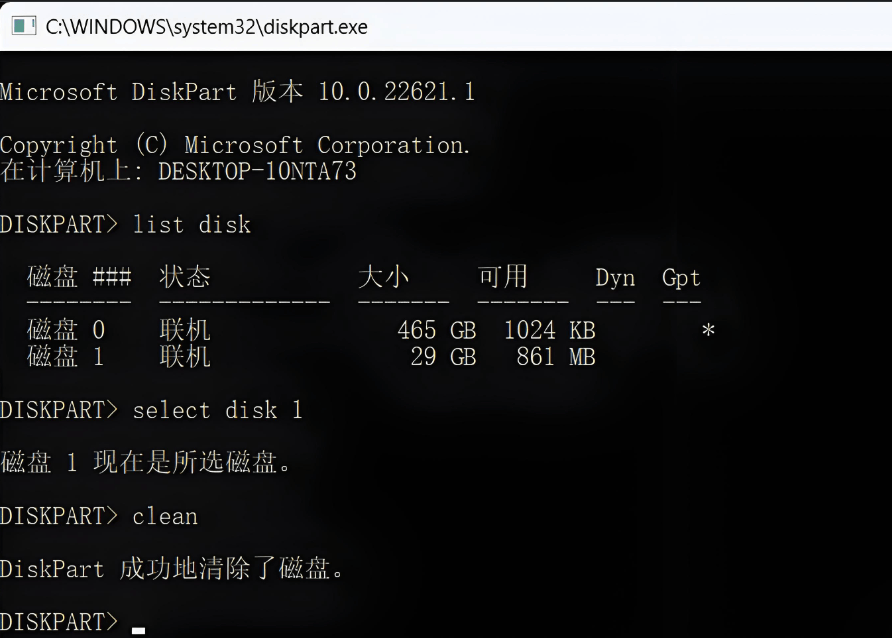The width and height of the screenshot is (892, 638).
Task: Click the 磁盘 1 row label
Action: click(66, 357)
